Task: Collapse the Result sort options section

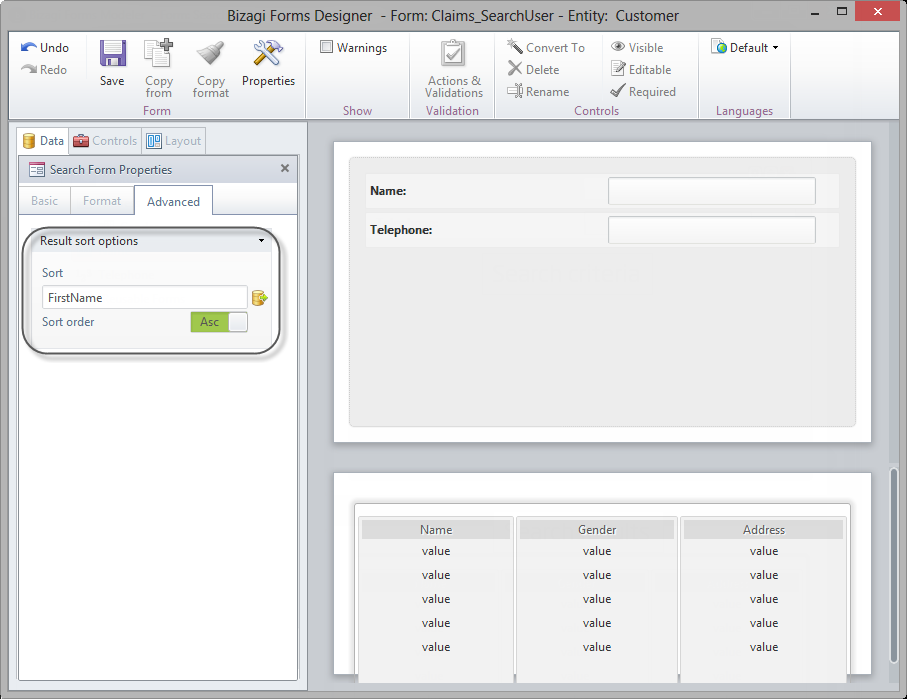Action: [x=261, y=241]
